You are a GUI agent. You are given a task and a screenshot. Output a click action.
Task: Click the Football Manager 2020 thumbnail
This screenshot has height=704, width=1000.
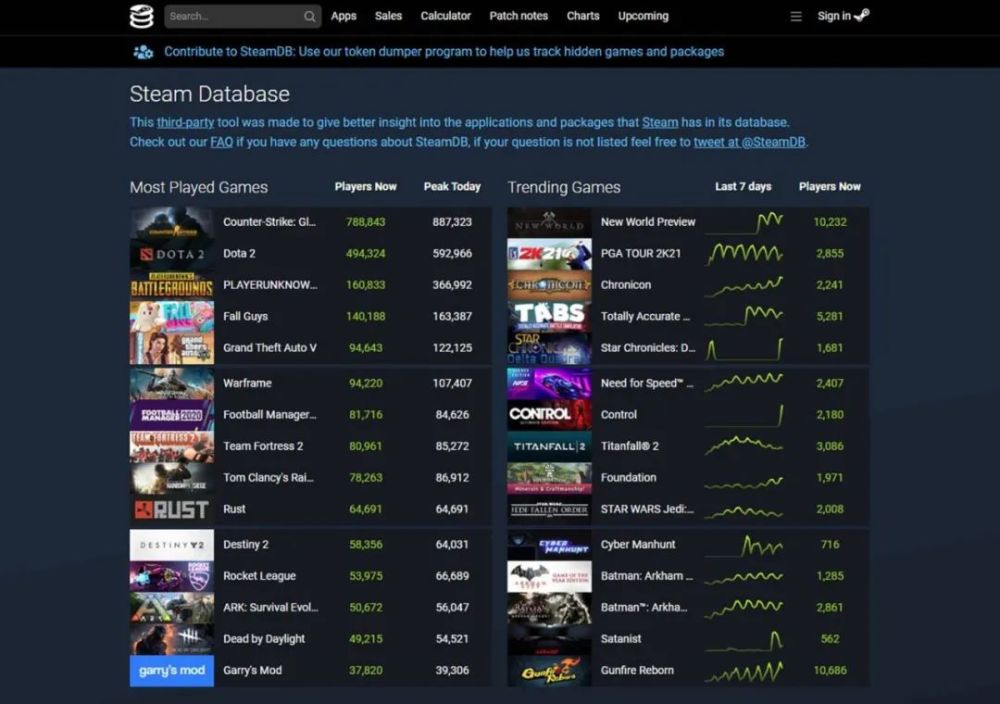(172, 415)
